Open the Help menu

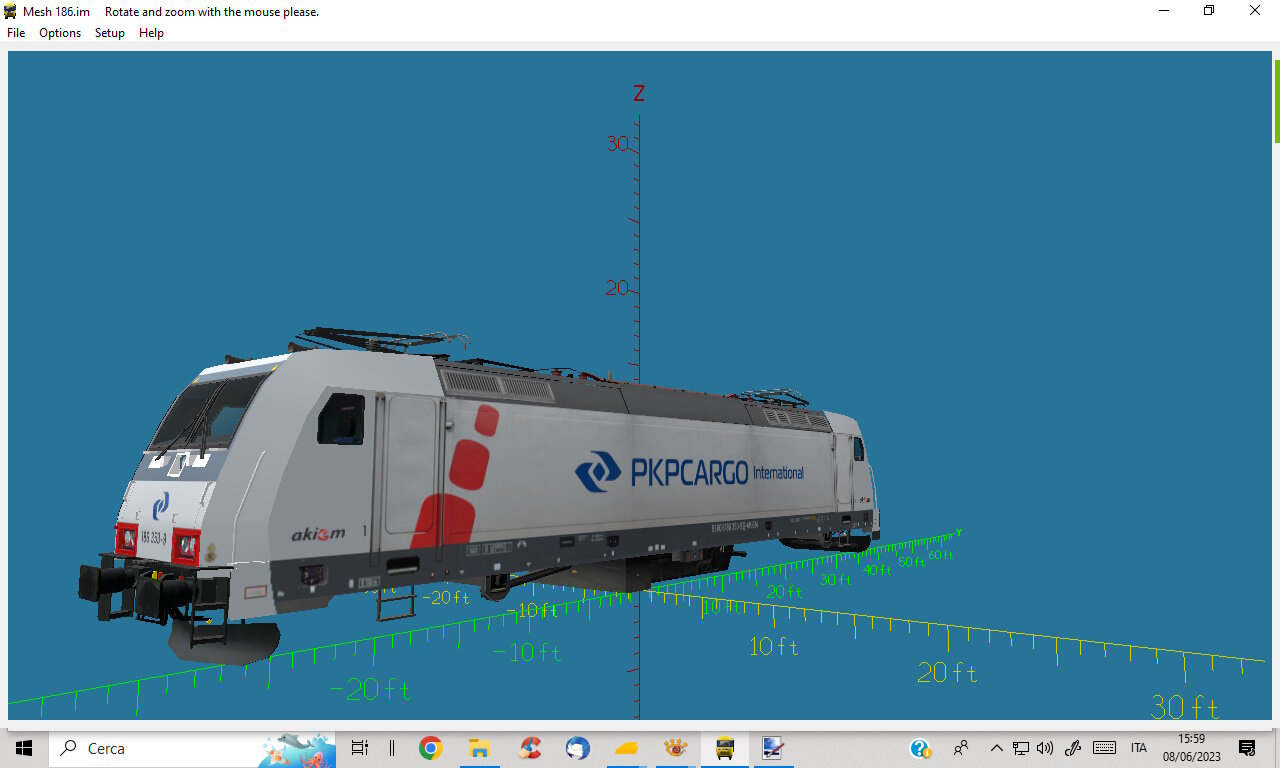[x=151, y=33]
